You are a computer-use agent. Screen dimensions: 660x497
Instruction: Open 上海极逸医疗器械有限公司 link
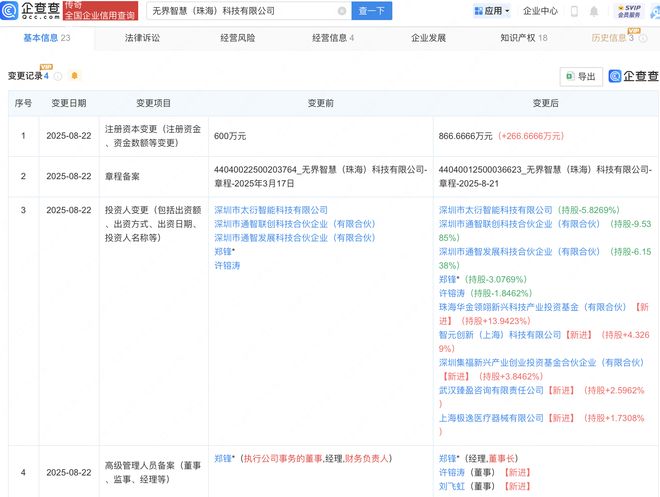click(x=491, y=418)
